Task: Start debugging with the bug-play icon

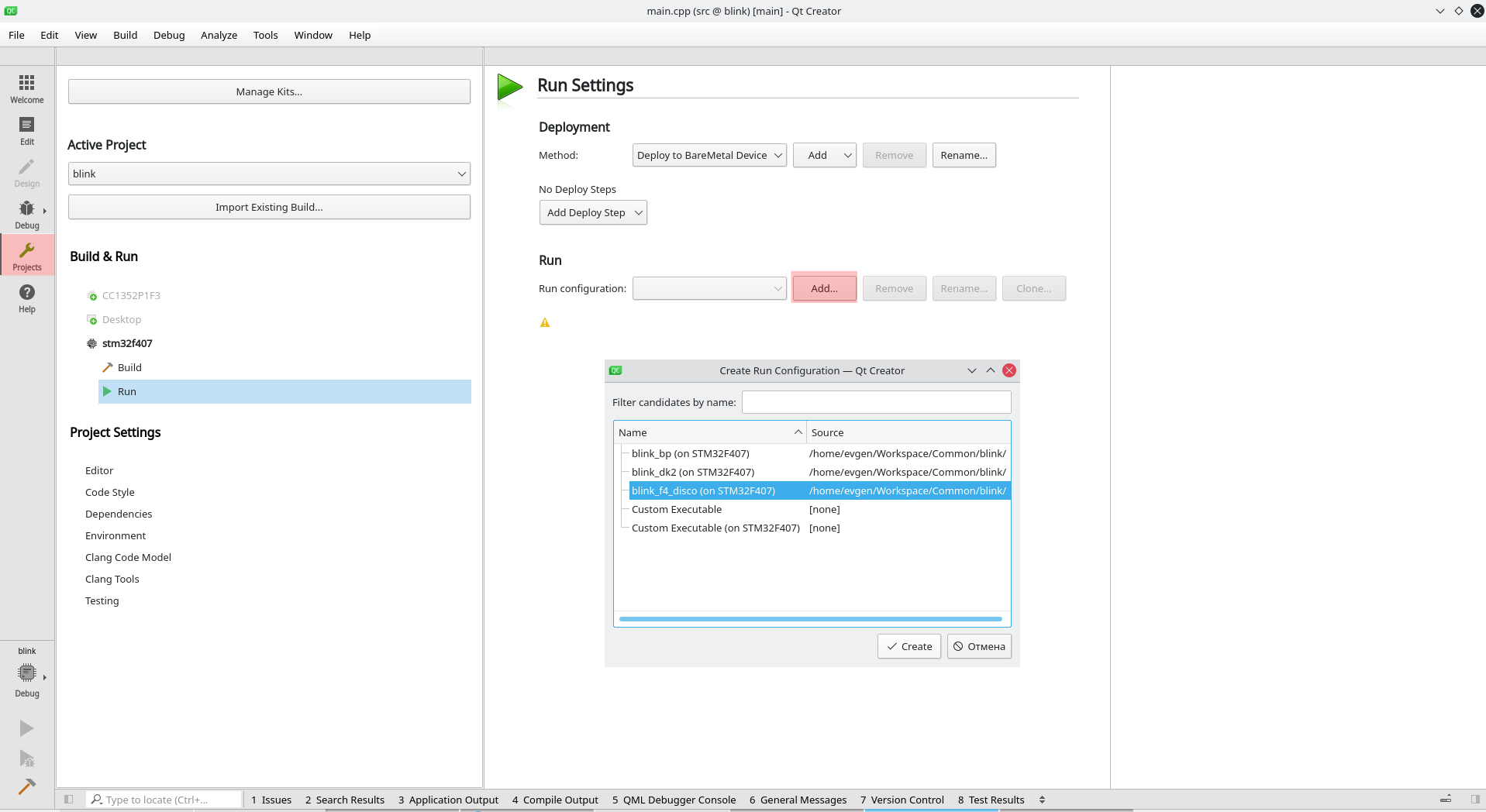Action: [x=26, y=759]
